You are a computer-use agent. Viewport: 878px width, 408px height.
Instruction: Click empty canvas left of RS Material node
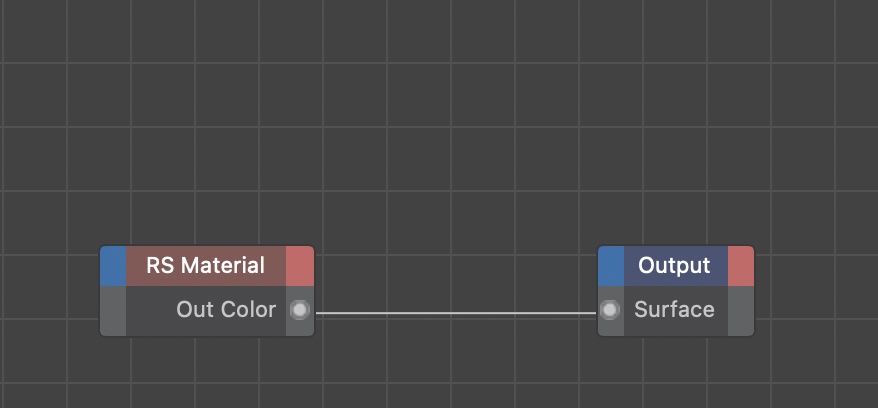click(50, 290)
